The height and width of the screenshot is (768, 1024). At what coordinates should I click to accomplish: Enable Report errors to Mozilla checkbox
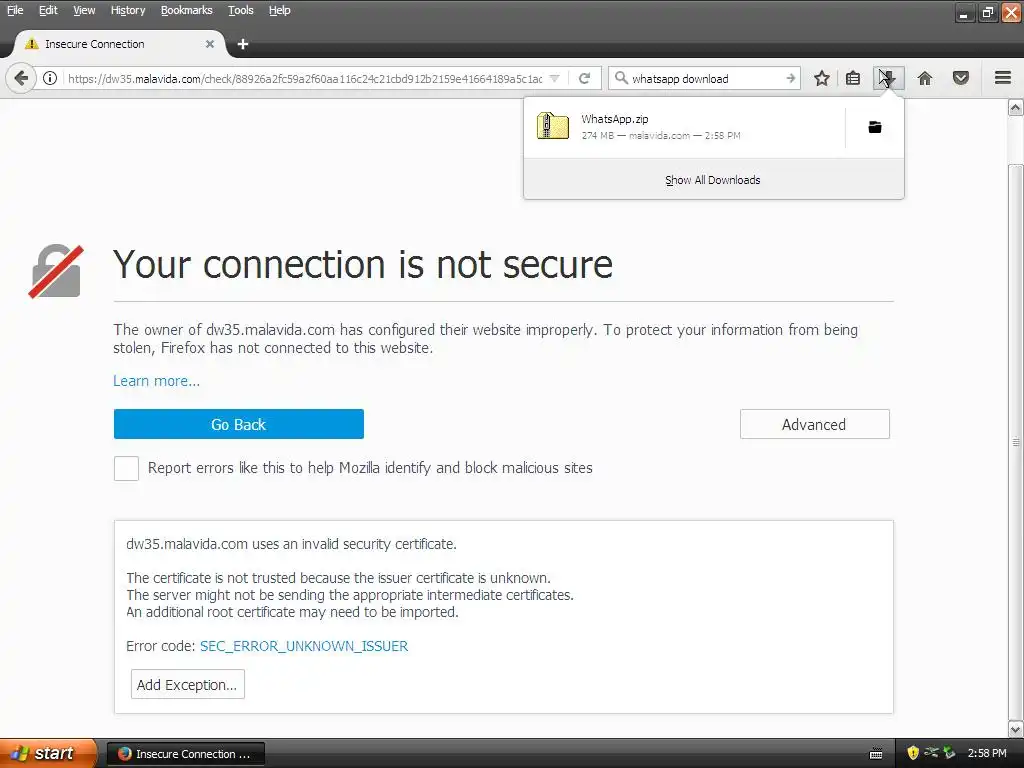[x=126, y=468]
